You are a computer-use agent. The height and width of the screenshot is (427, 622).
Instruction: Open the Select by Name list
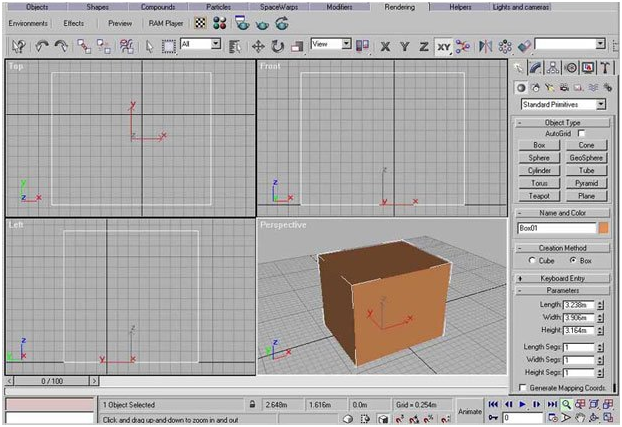234,46
